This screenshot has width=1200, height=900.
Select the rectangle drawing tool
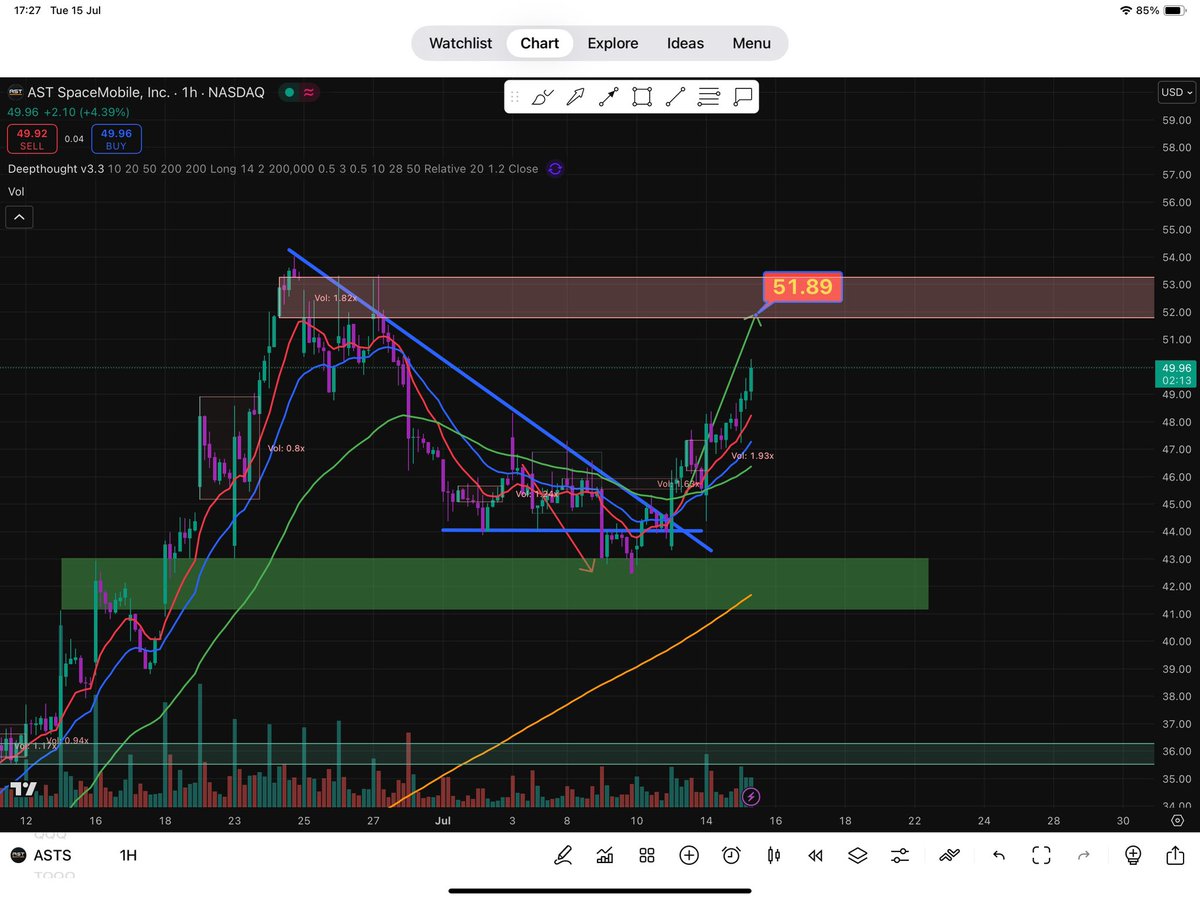click(642, 97)
